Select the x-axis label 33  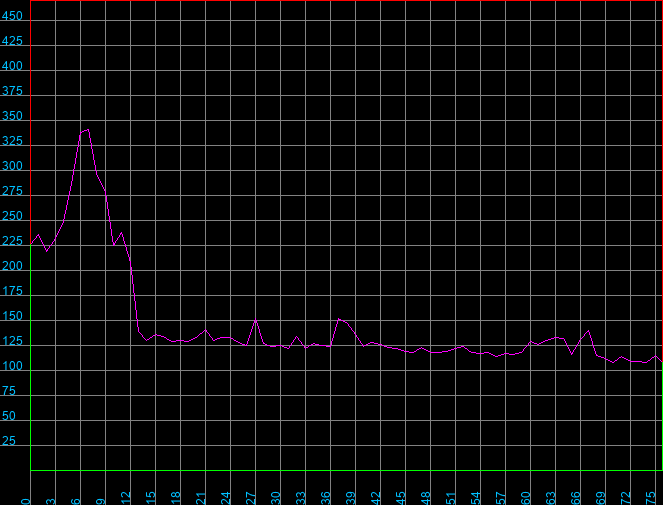click(x=301, y=498)
